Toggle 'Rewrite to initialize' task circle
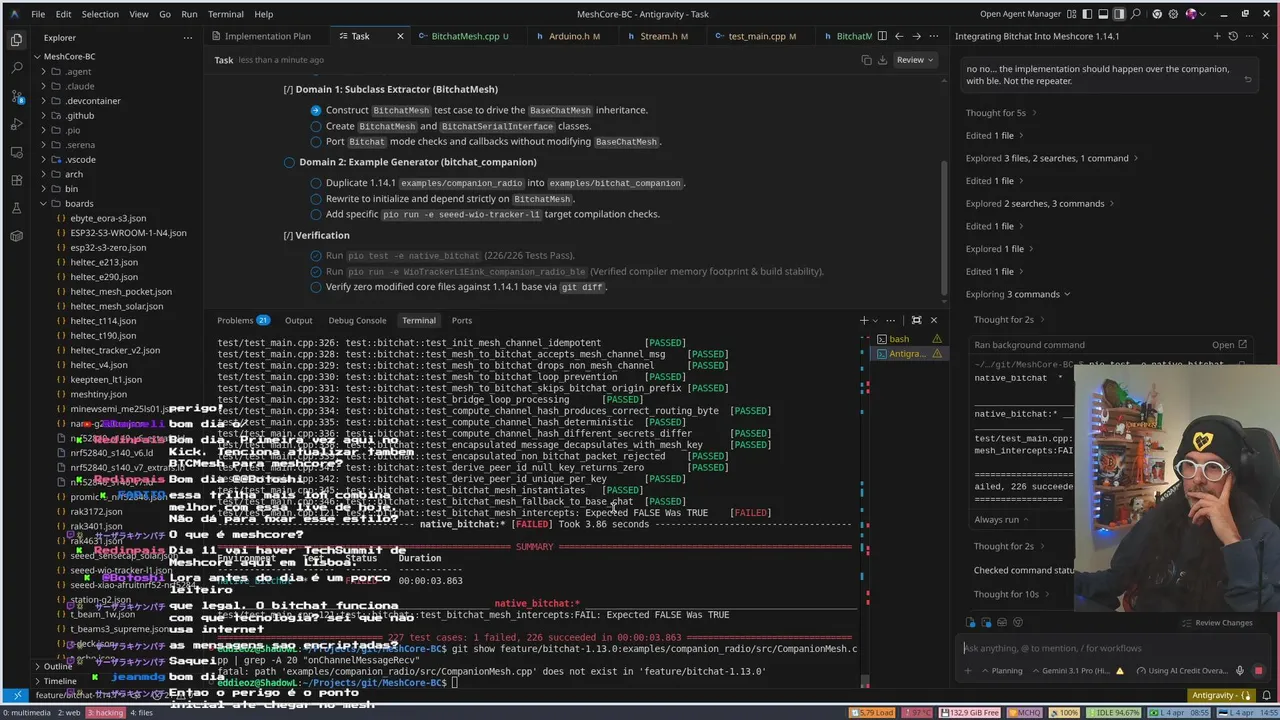The image size is (1280, 720). (316, 199)
